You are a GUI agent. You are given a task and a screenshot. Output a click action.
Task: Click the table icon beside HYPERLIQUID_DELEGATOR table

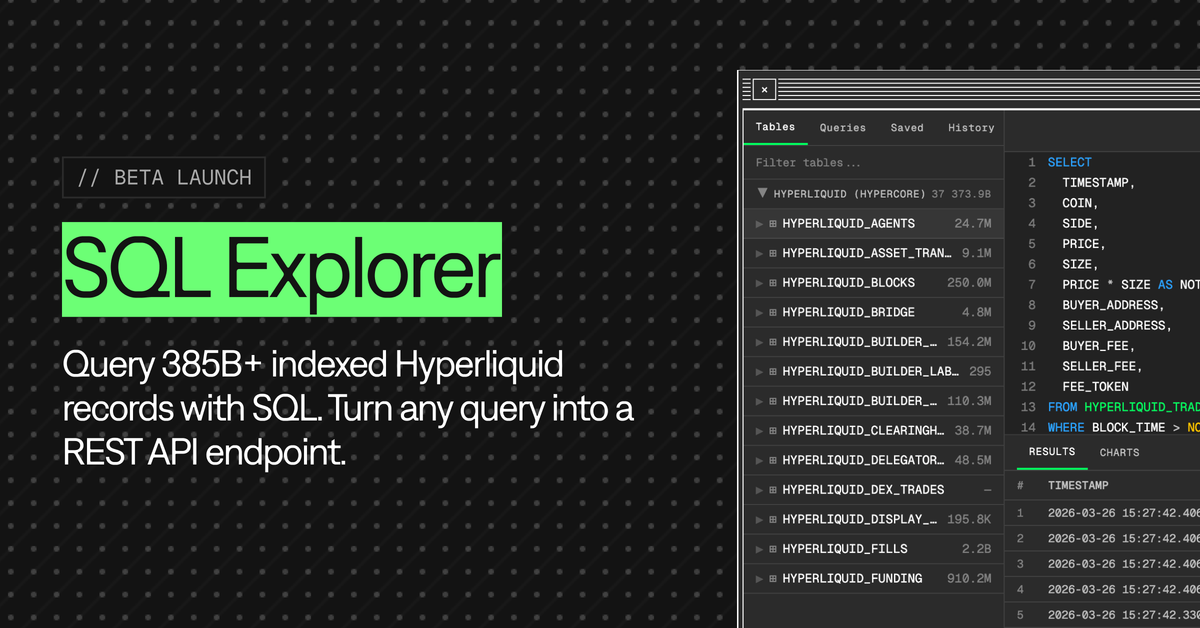pyautogui.click(x=772, y=459)
